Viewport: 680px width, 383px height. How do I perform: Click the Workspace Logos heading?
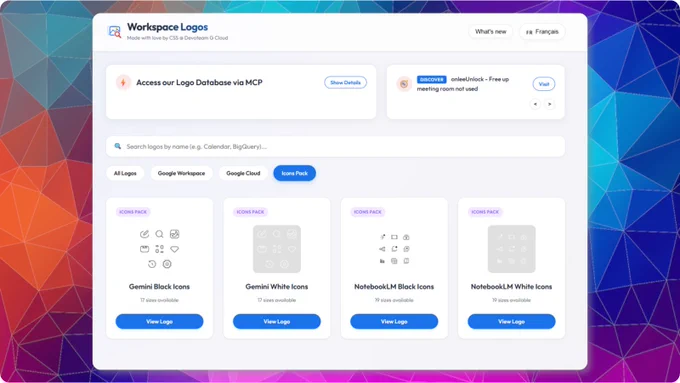point(167,27)
